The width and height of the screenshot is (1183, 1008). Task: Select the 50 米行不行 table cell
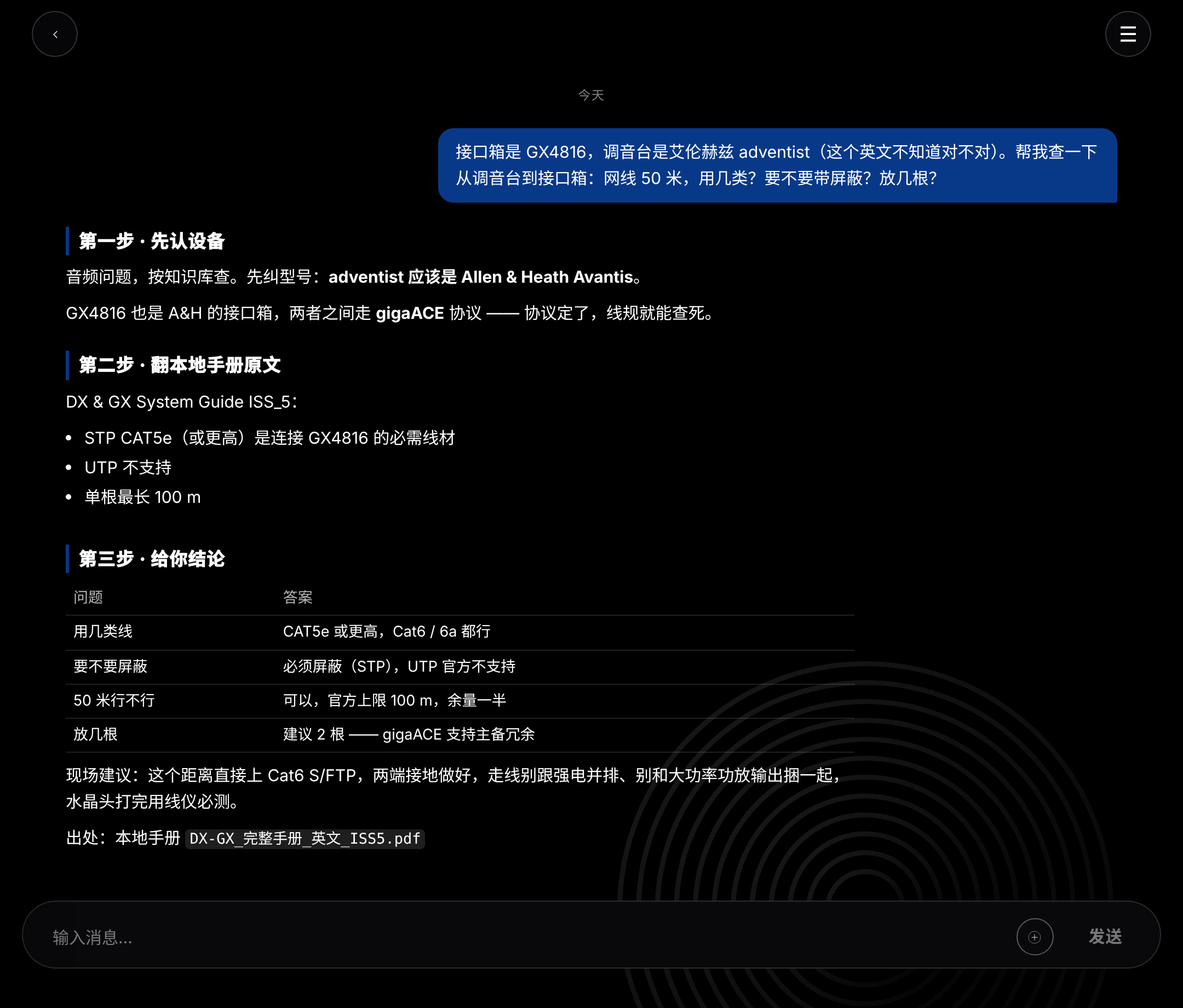tap(114, 700)
